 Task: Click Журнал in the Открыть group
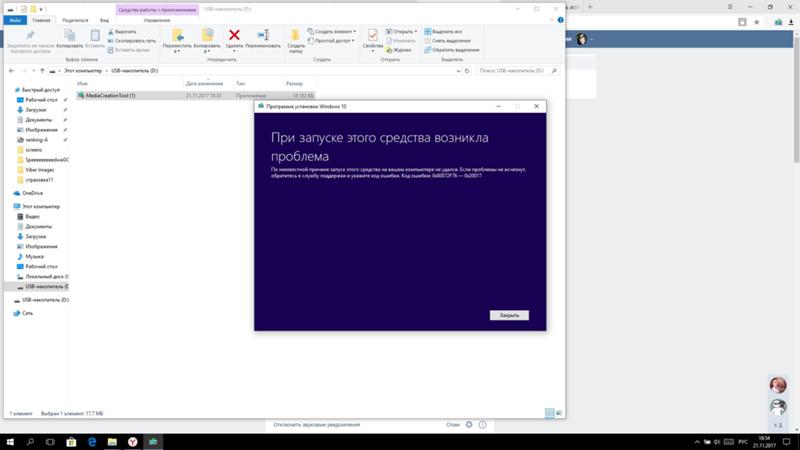click(398, 50)
